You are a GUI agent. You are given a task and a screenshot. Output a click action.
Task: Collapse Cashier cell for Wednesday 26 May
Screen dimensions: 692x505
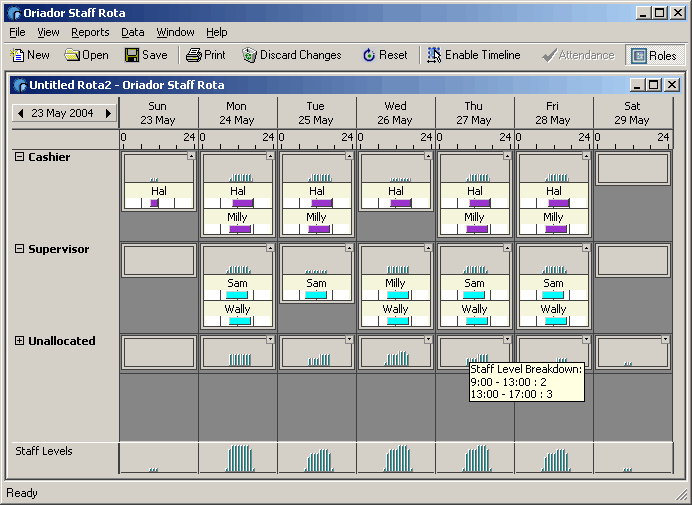pos(428,155)
